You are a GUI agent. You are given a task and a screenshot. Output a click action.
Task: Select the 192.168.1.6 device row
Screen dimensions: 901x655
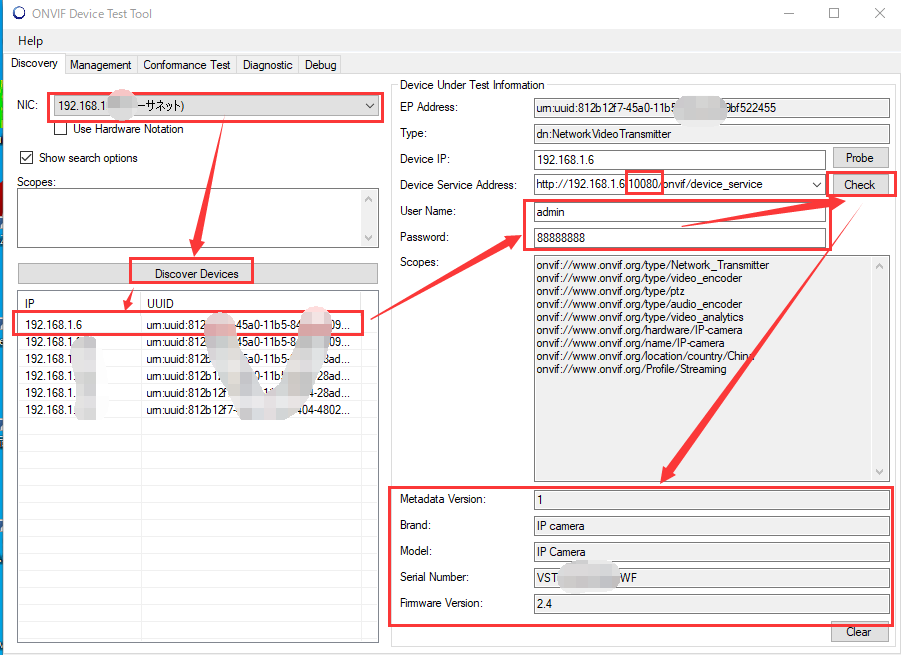[x=190, y=325]
